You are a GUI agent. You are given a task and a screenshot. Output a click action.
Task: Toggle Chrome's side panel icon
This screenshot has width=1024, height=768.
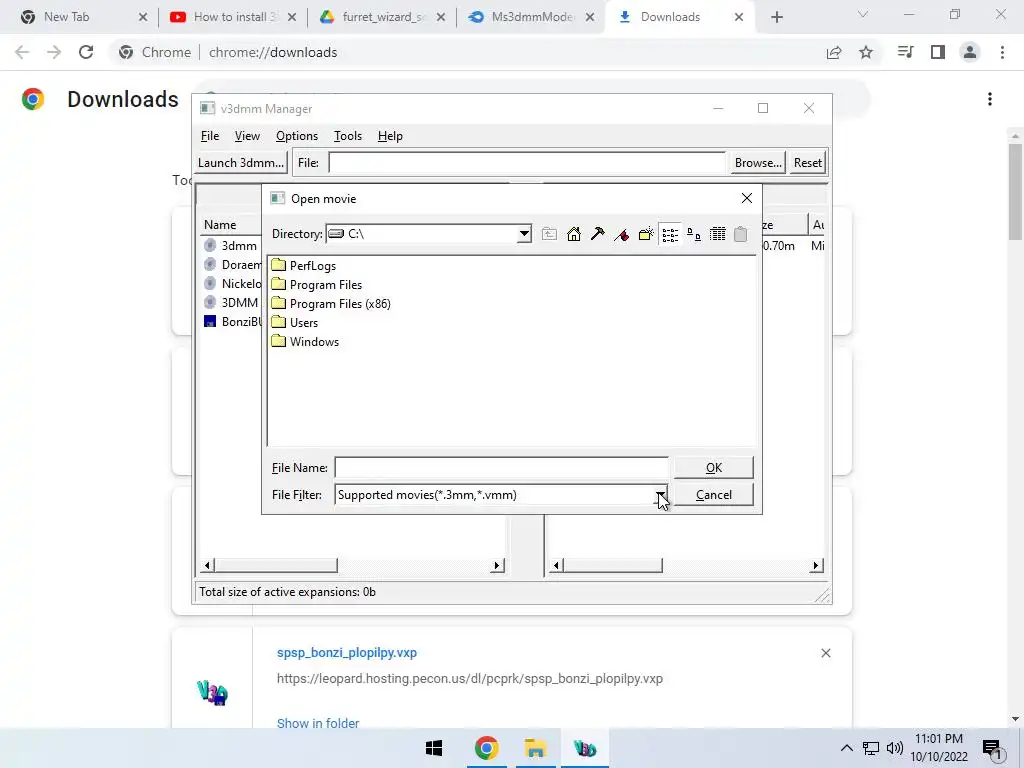tap(938, 52)
